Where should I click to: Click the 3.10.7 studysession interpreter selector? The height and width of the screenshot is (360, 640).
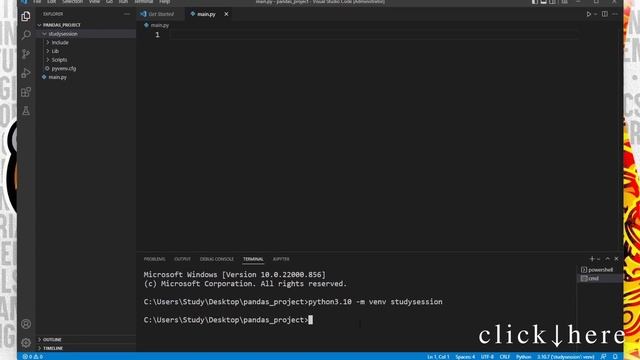point(566,357)
